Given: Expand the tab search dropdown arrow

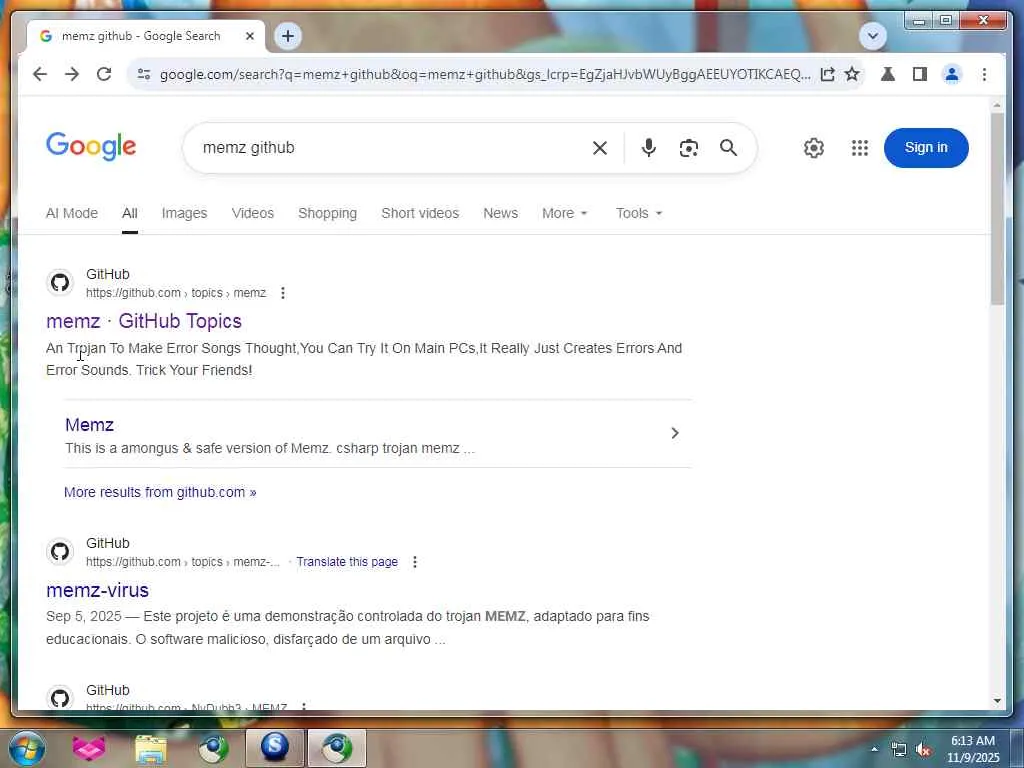Looking at the screenshot, I should point(872,36).
